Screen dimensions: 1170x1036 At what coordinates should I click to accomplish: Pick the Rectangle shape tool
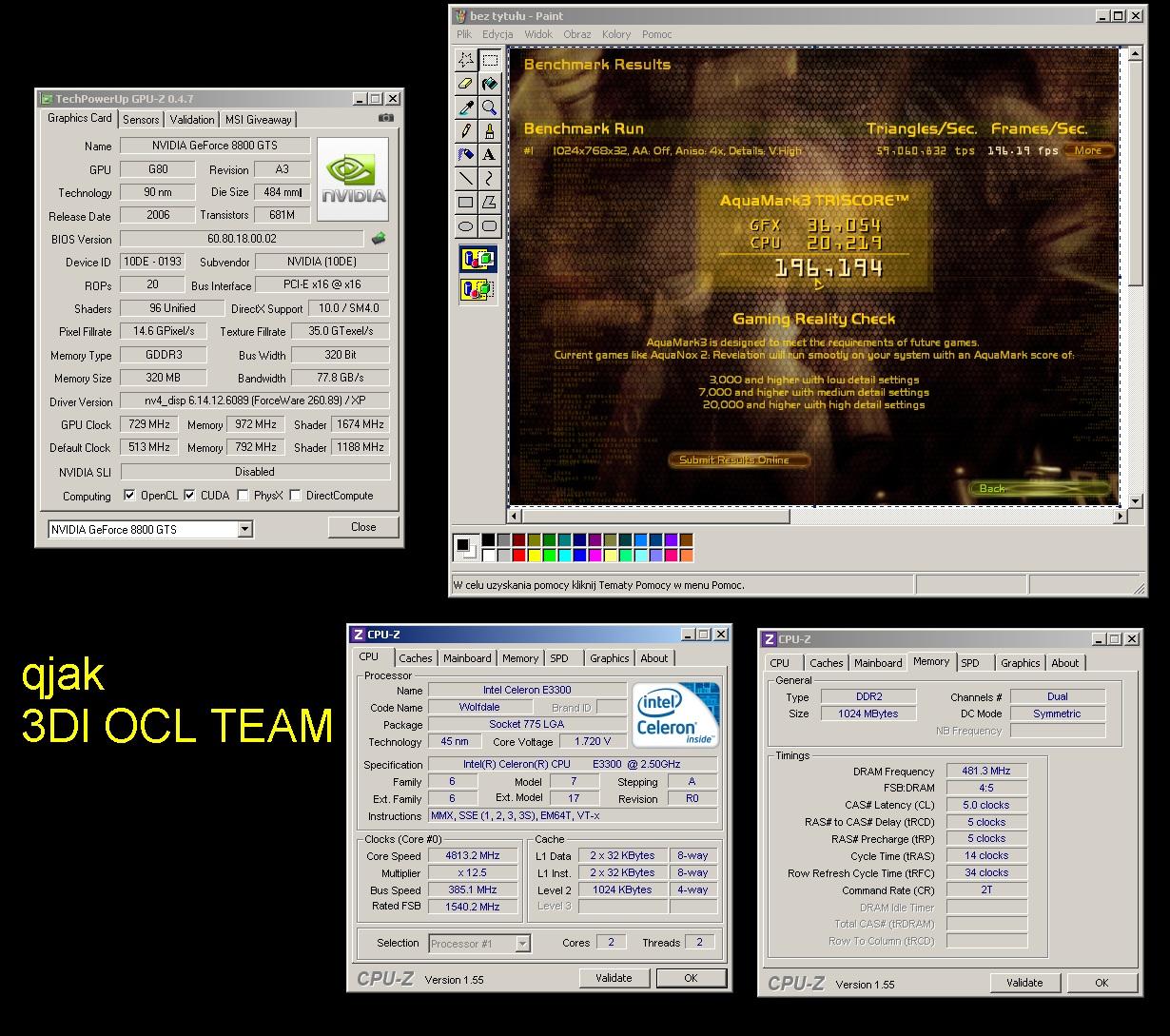[x=466, y=202]
